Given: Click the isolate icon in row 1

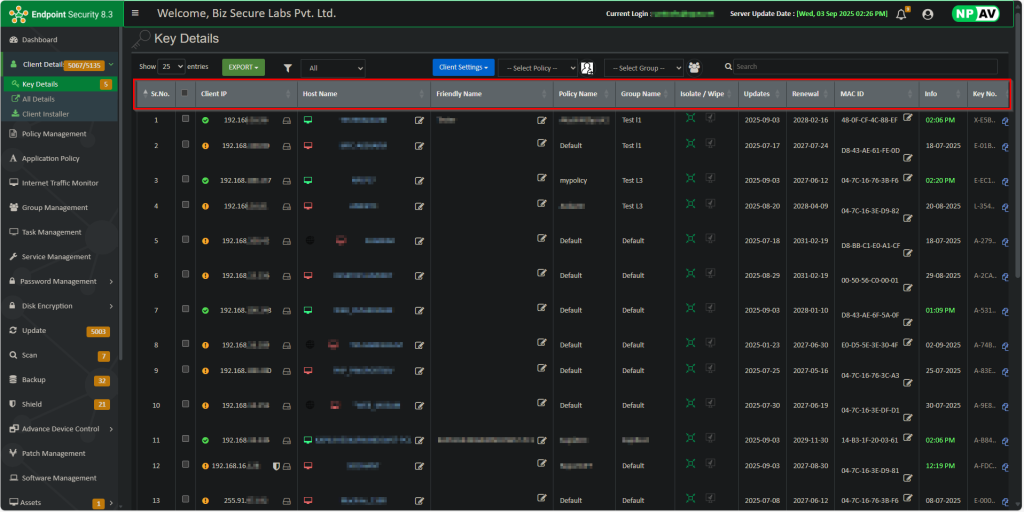Looking at the screenshot, I should point(690,118).
